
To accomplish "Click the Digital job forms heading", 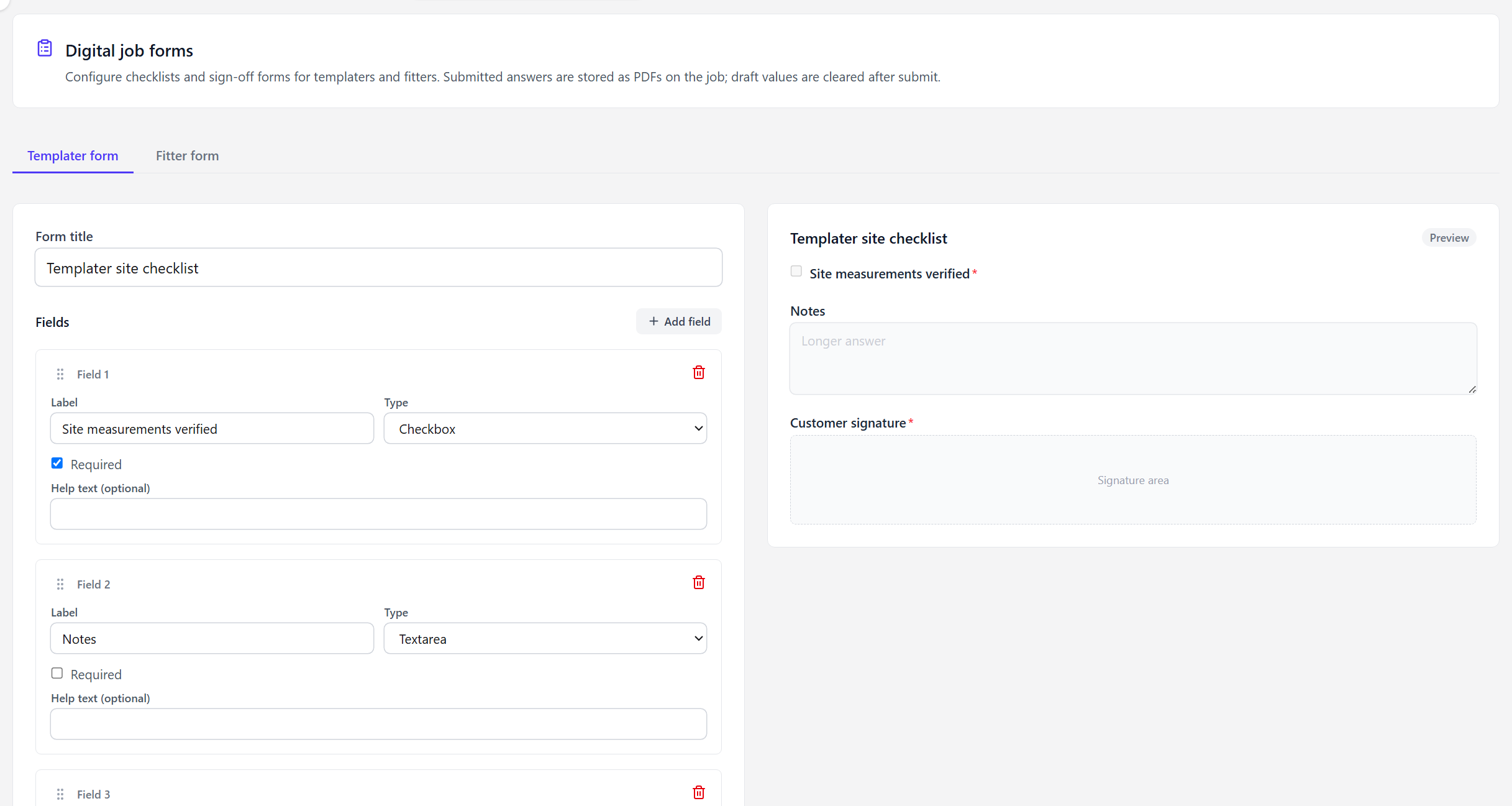I will [129, 51].
